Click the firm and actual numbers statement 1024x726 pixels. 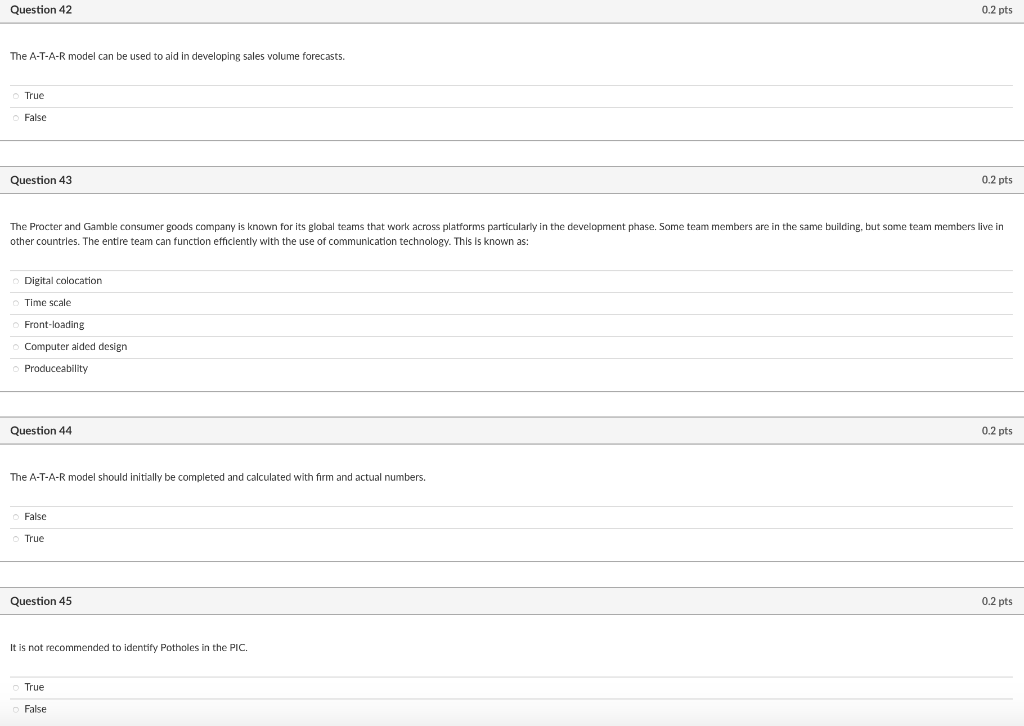pyautogui.click(x=217, y=477)
